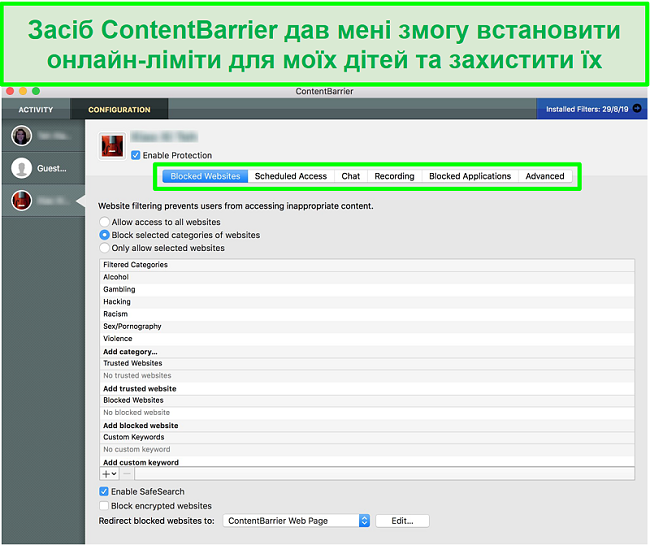Image resolution: width=650 pixels, height=545 pixels.
Task: Select the woman's user avatar in sidebar
Action: (x=22, y=136)
